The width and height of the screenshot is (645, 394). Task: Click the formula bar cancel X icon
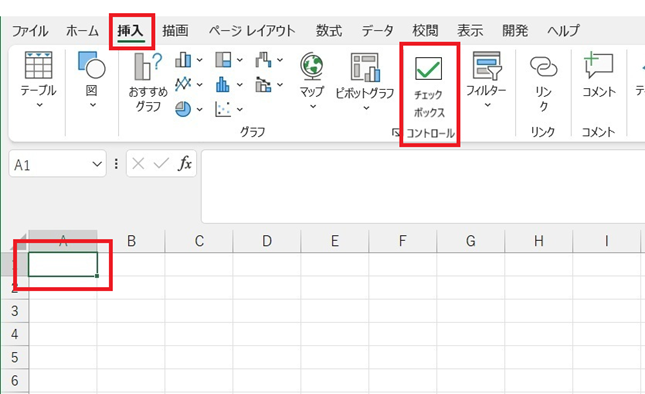tap(138, 164)
